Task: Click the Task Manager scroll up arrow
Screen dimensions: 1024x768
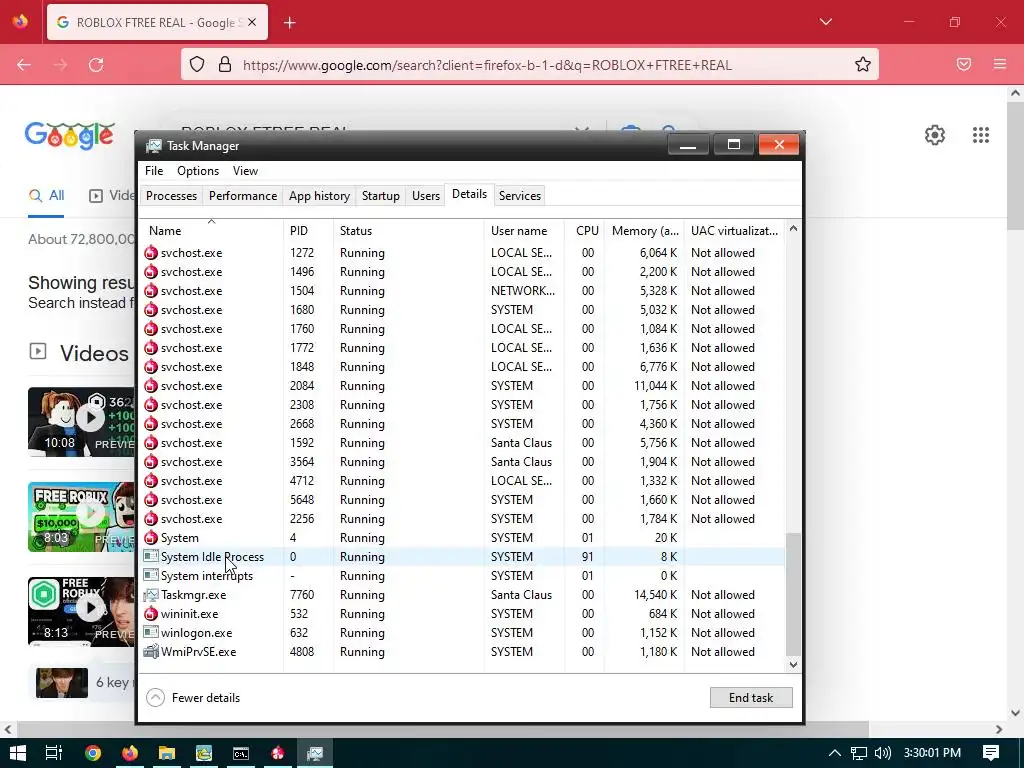Action: tap(793, 229)
